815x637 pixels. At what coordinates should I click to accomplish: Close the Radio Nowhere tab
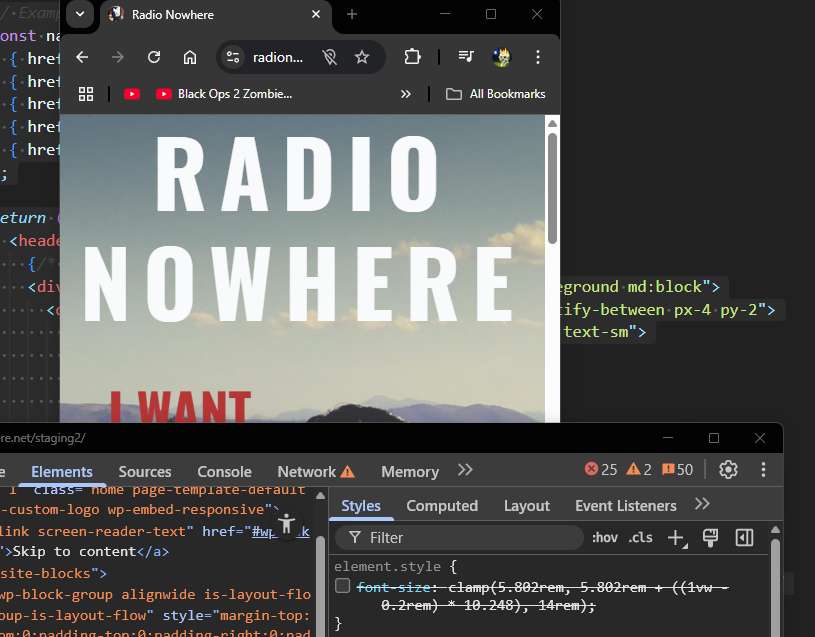pyautogui.click(x=316, y=15)
